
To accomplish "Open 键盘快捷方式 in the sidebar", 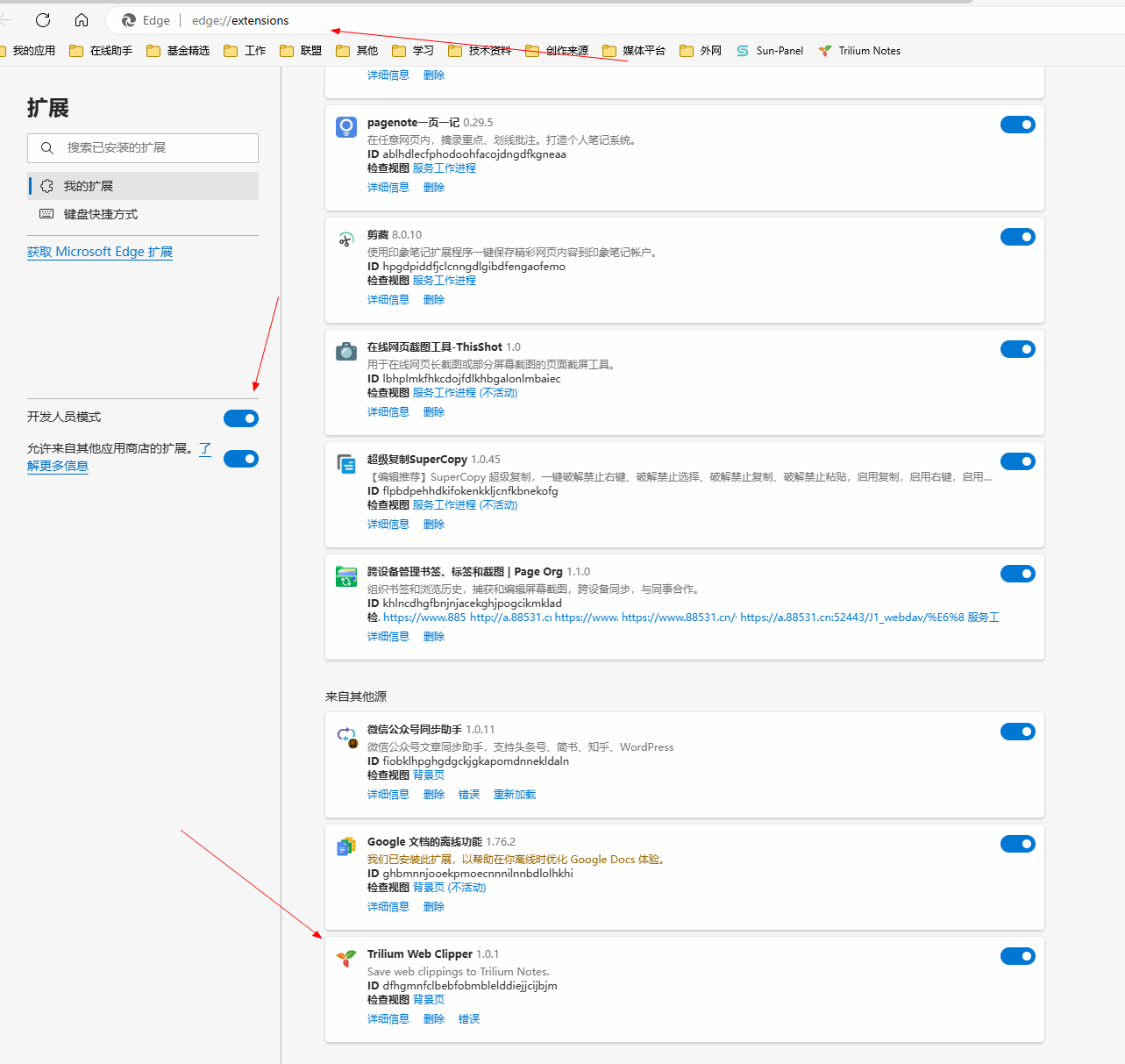I will click(143, 214).
